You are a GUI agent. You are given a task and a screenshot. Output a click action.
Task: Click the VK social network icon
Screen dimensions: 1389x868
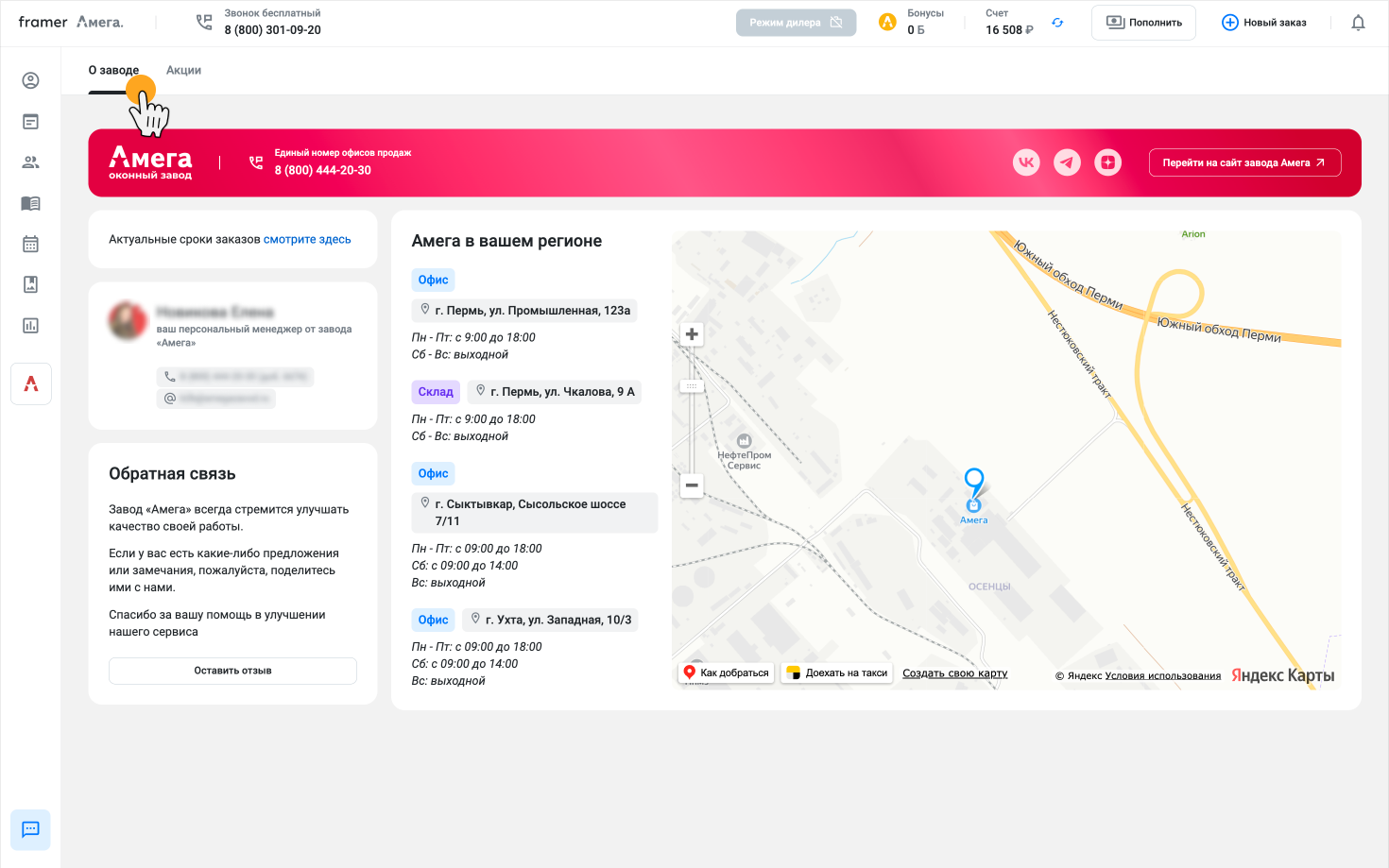1026,162
